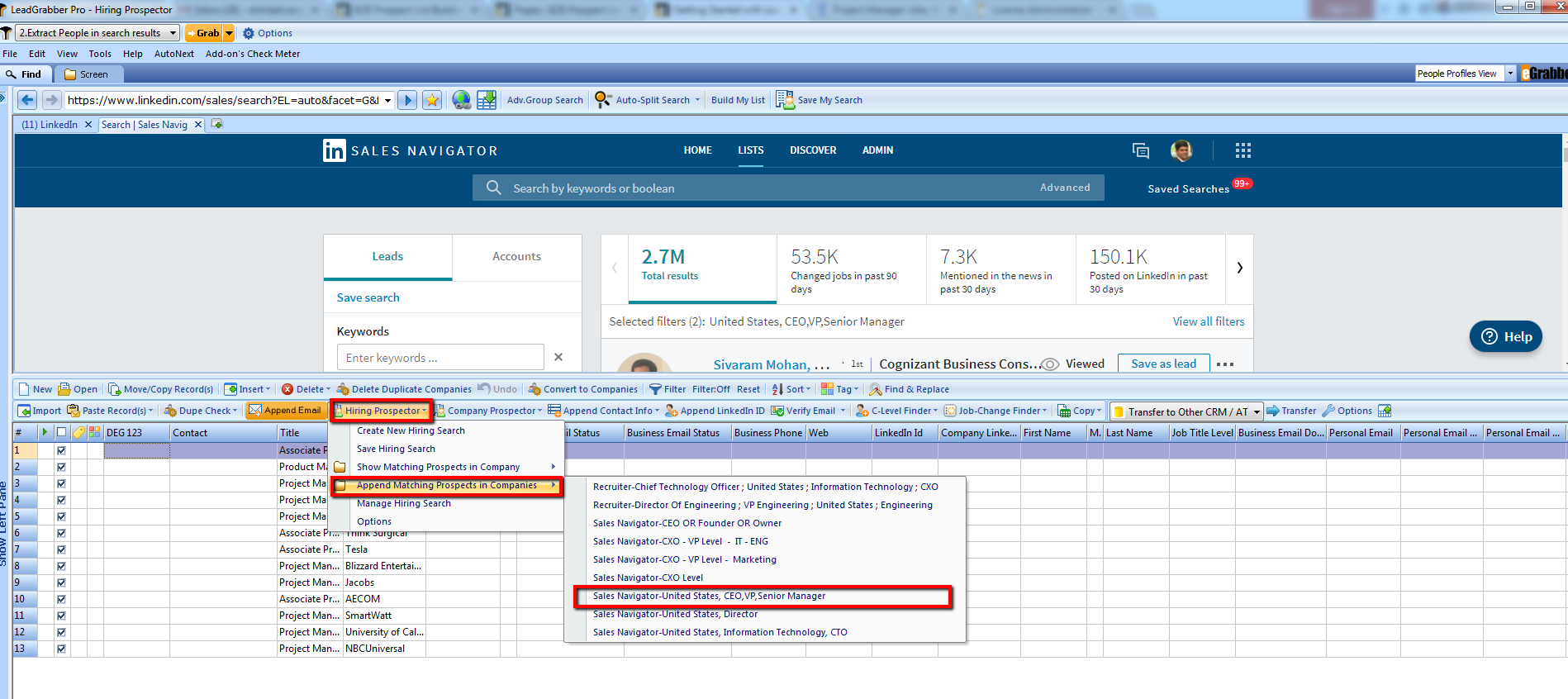Image resolution: width=1568 pixels, height=699 pixels.
Task: Open the profile avatar in Sales Navigator
Action: click(1181, 150)
